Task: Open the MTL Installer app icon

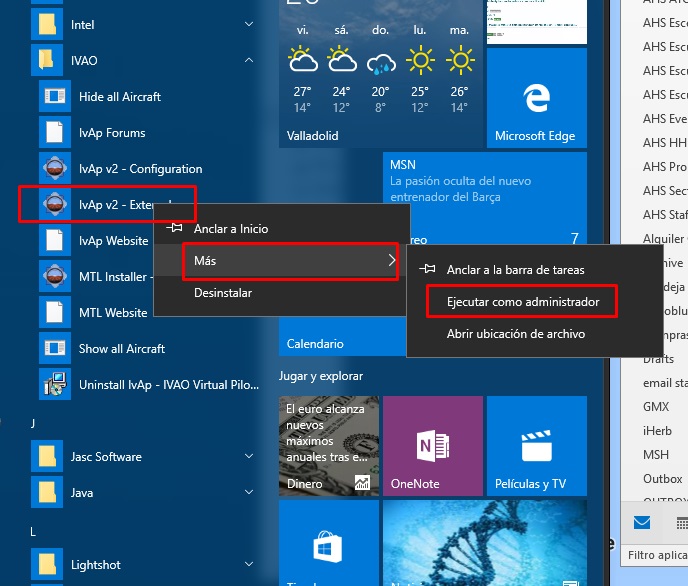Action: coord(53,277)
